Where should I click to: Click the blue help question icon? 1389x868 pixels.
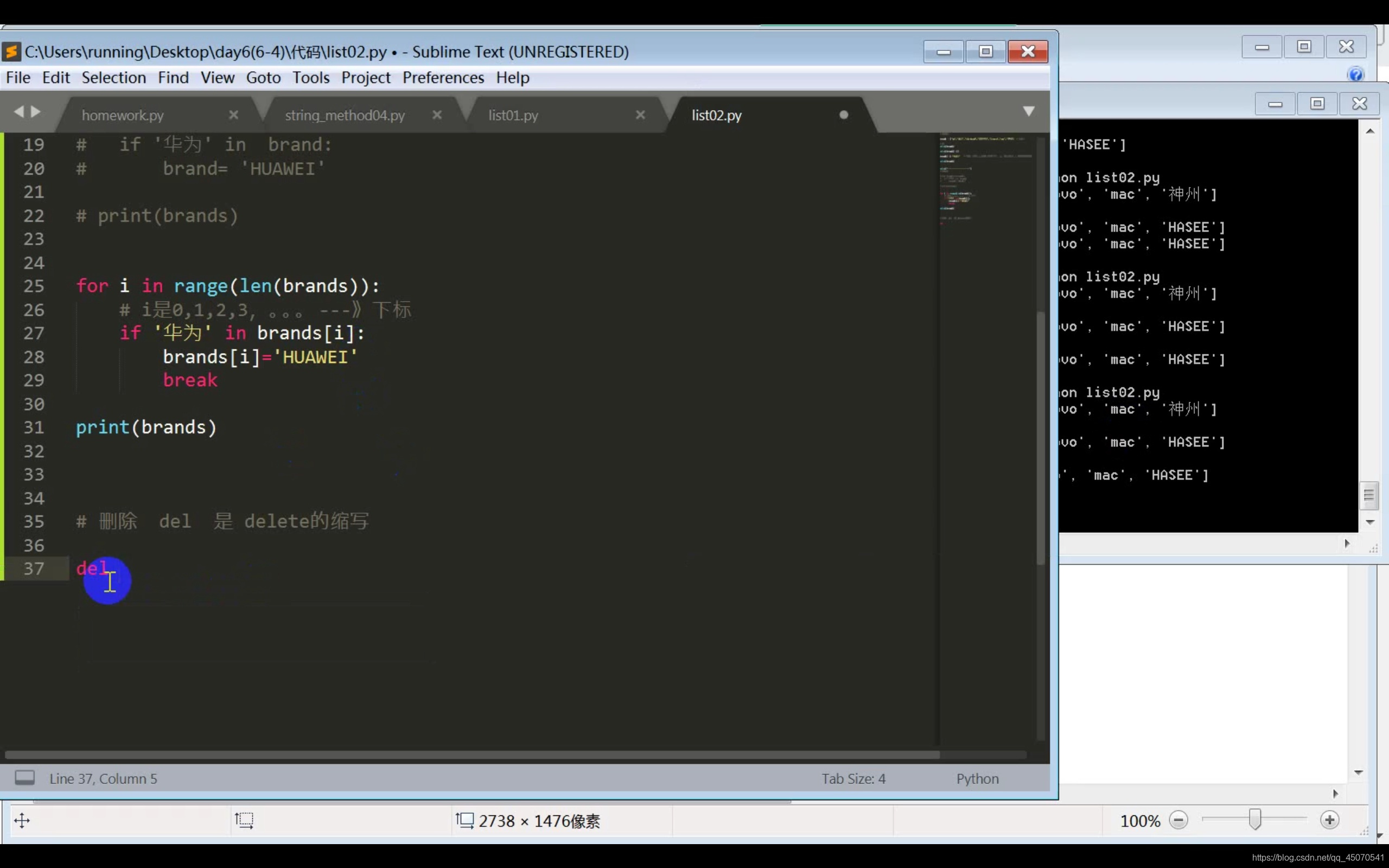coord(1356,74)
